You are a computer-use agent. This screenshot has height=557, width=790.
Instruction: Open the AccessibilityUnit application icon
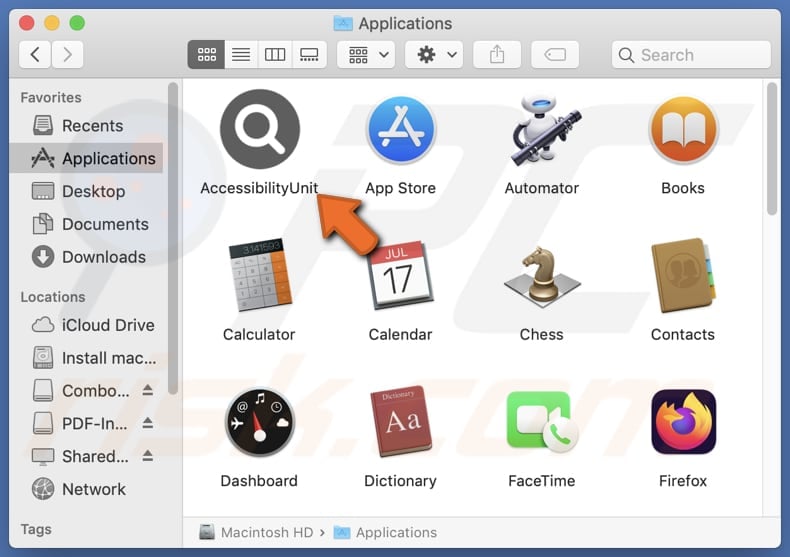pyautogui.click(x=259, y=129)
